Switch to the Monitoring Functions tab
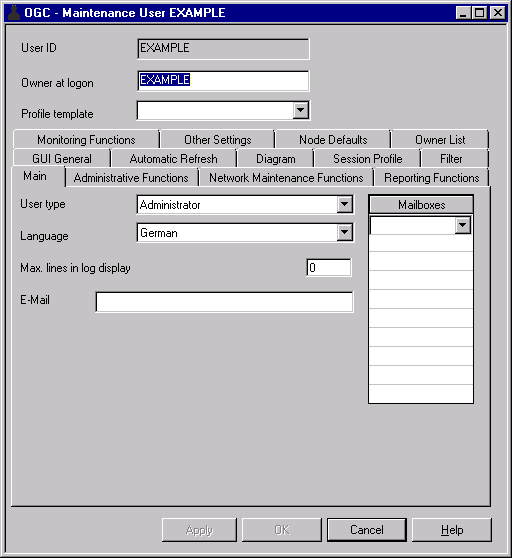 tap(86, 140)
